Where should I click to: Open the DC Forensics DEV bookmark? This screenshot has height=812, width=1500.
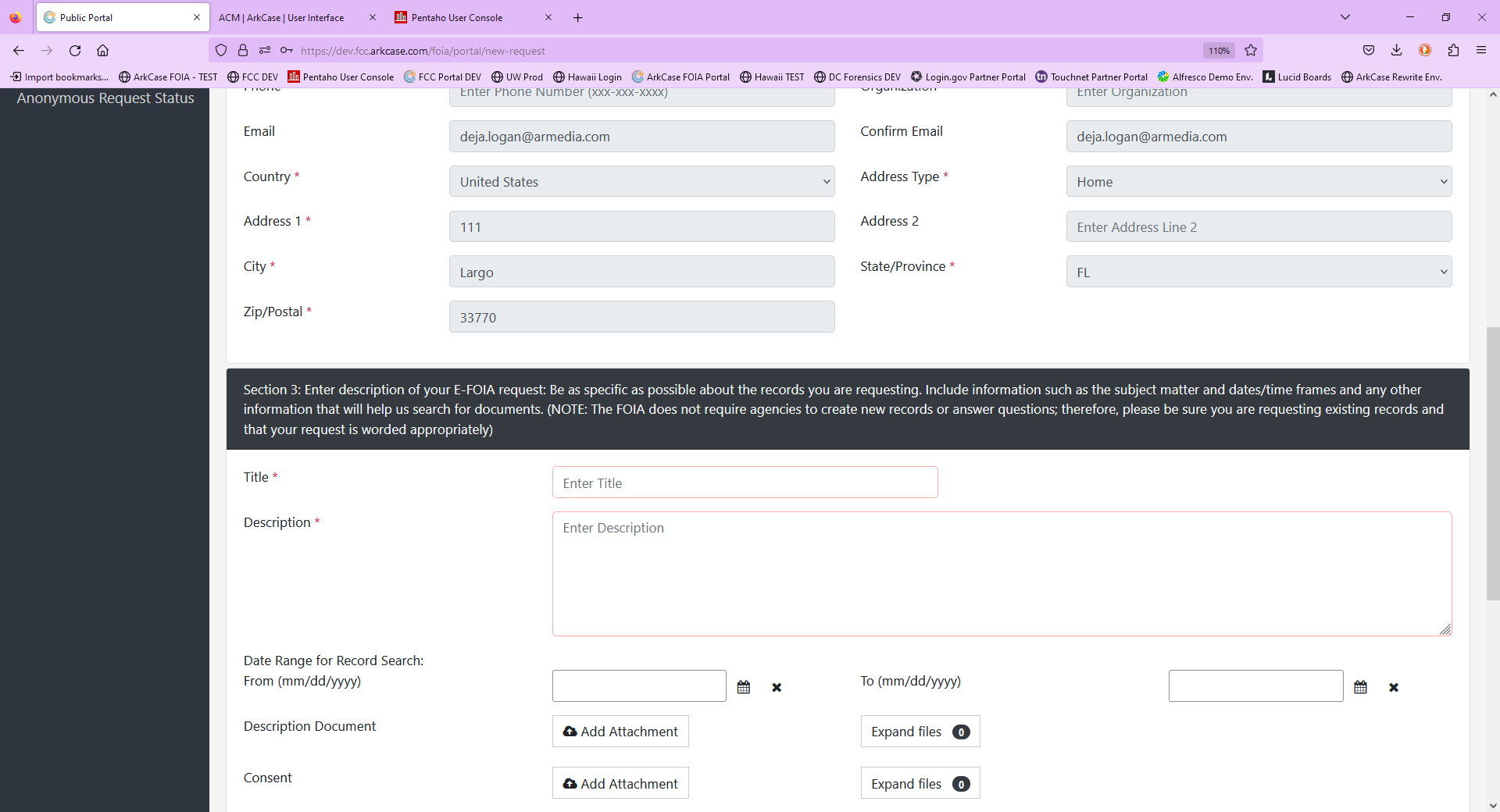coord(857,77)
